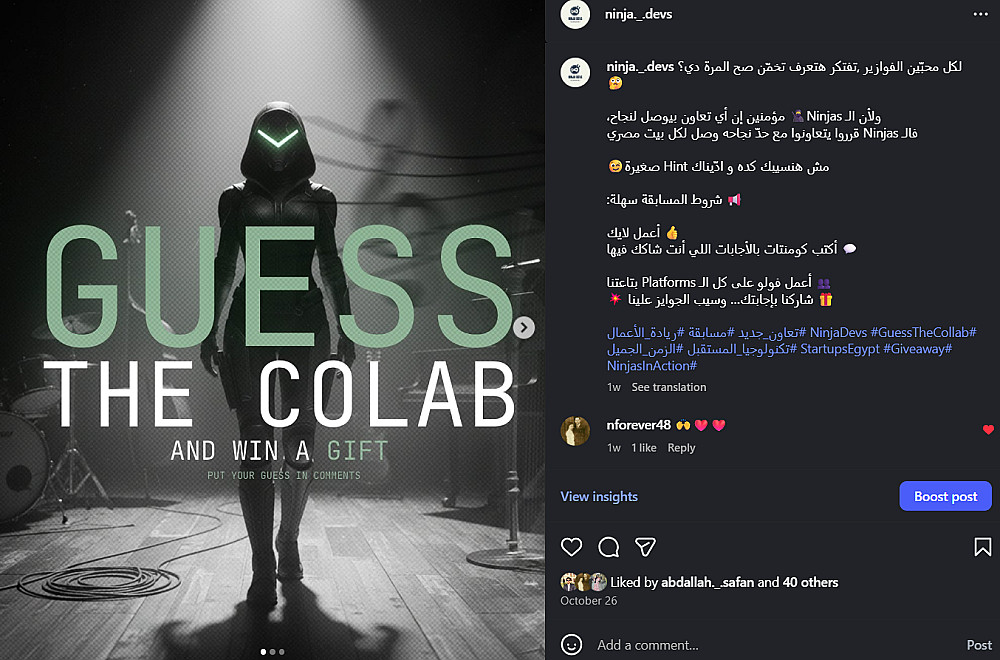Save post with bookmark icon

point(982,546)
